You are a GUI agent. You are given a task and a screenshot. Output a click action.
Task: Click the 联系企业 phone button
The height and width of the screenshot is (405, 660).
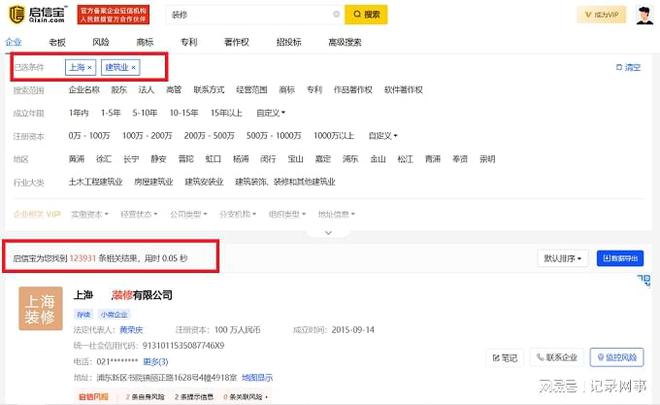click(556, 357)
